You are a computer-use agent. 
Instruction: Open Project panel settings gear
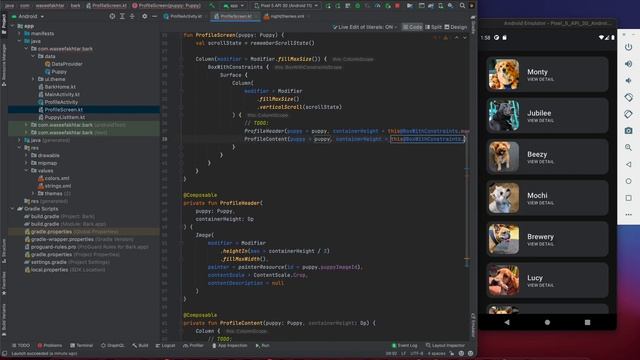144,16
